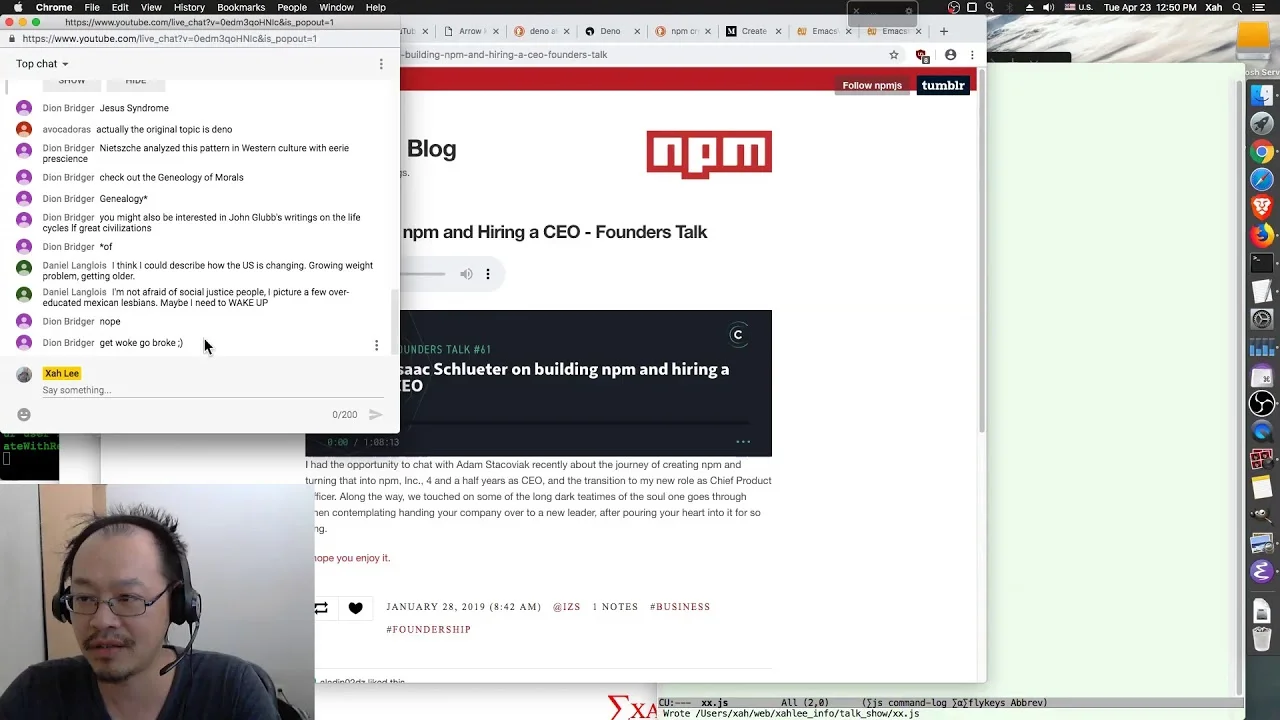Image resolution: width=1280 pixels, height=720 pixels.
Task: Open Chrome three-dot menu
Action: (x=972, y=55)
